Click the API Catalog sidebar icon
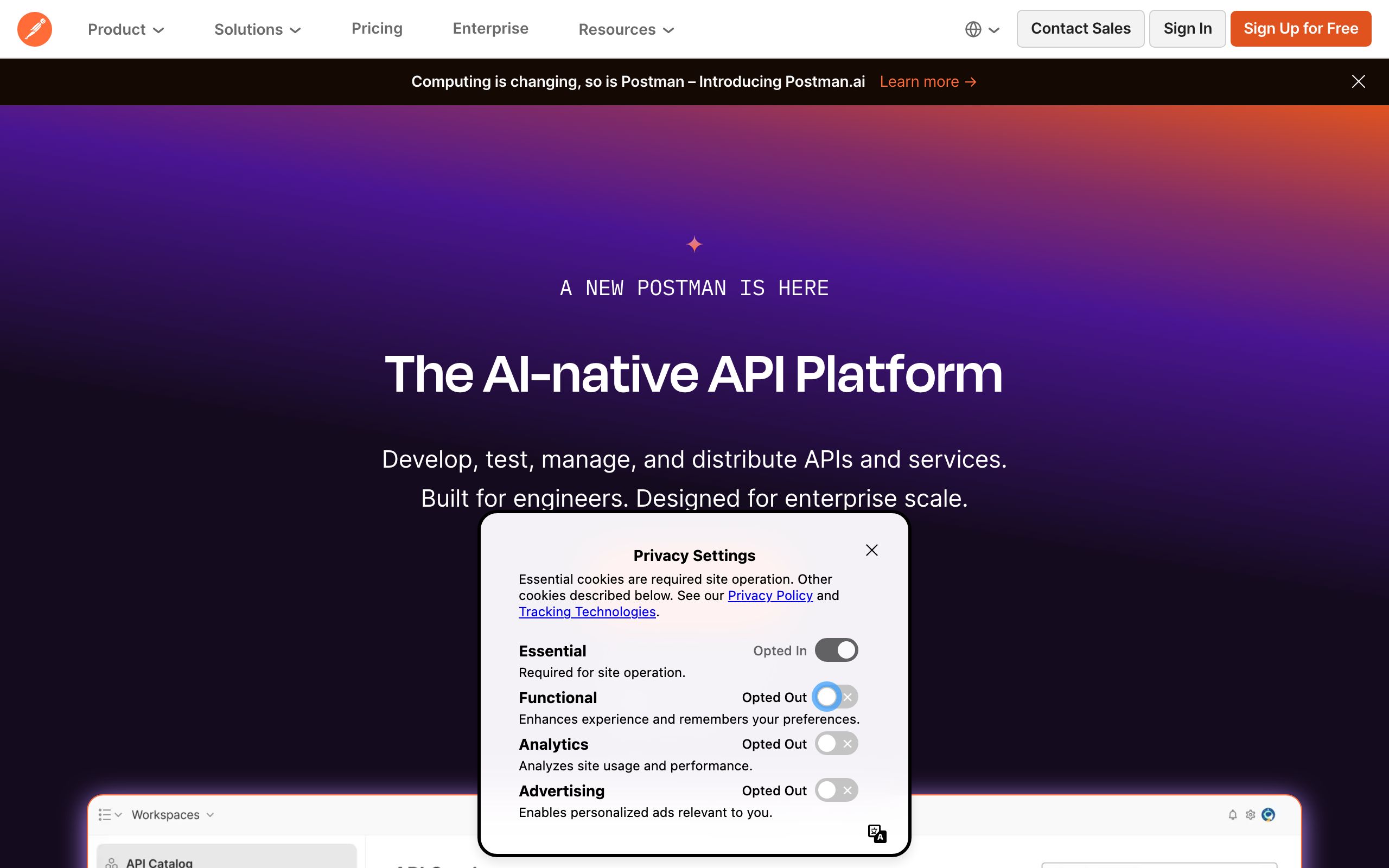 pos(111,863)
